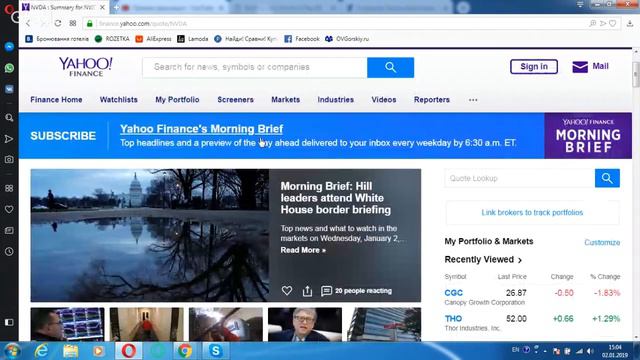The image size is (640, 360).
Task: Open the Speed Dial start page button
Action: [73, 24]
